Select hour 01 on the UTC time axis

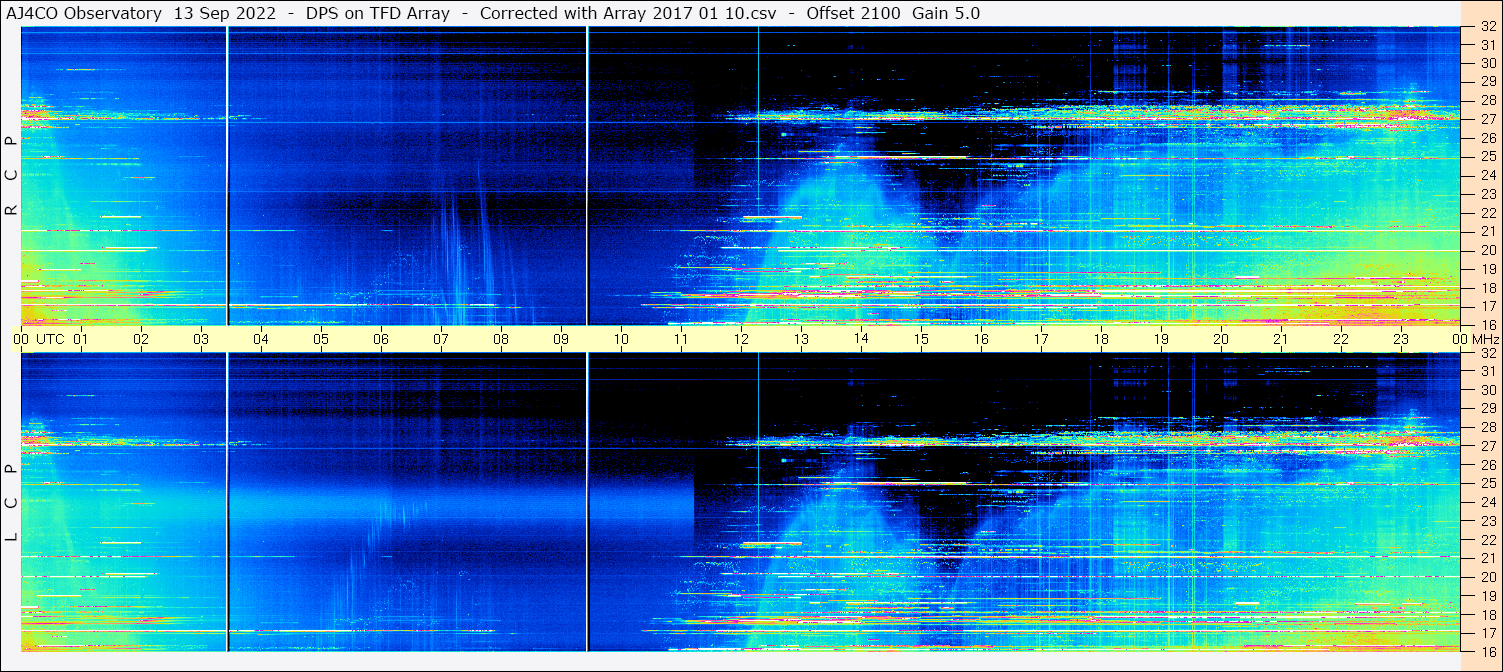click(x=81, y=339)
